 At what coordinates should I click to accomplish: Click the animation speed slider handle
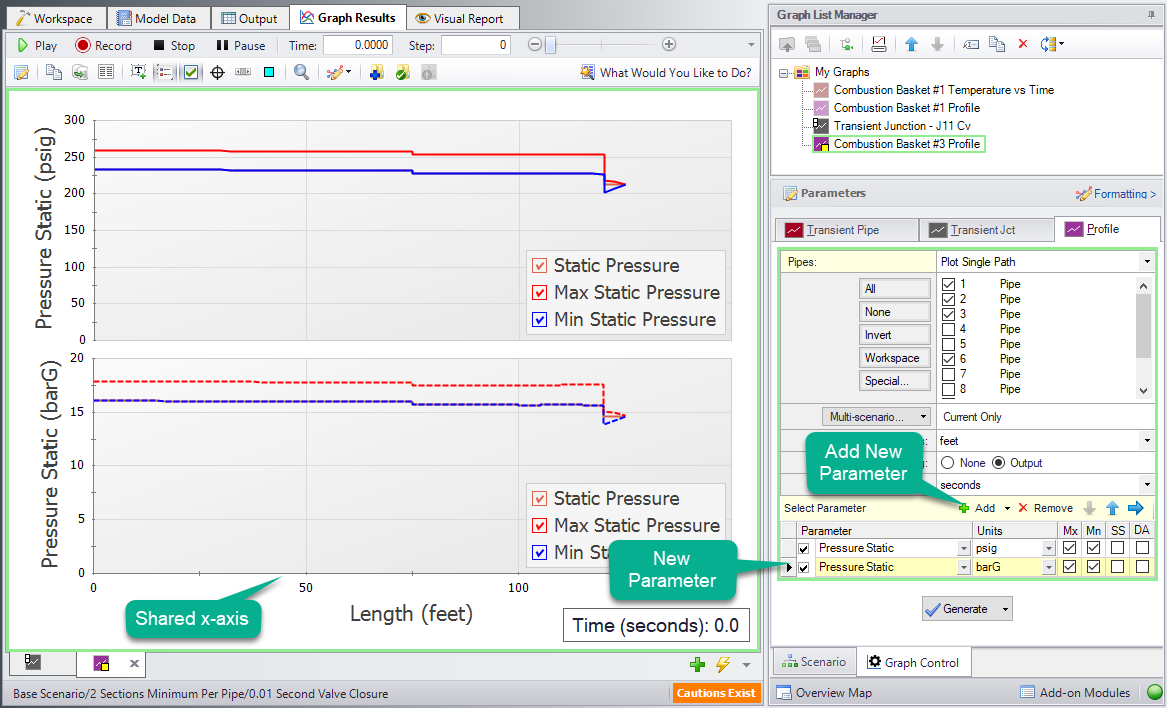click(x=549, y=45)
